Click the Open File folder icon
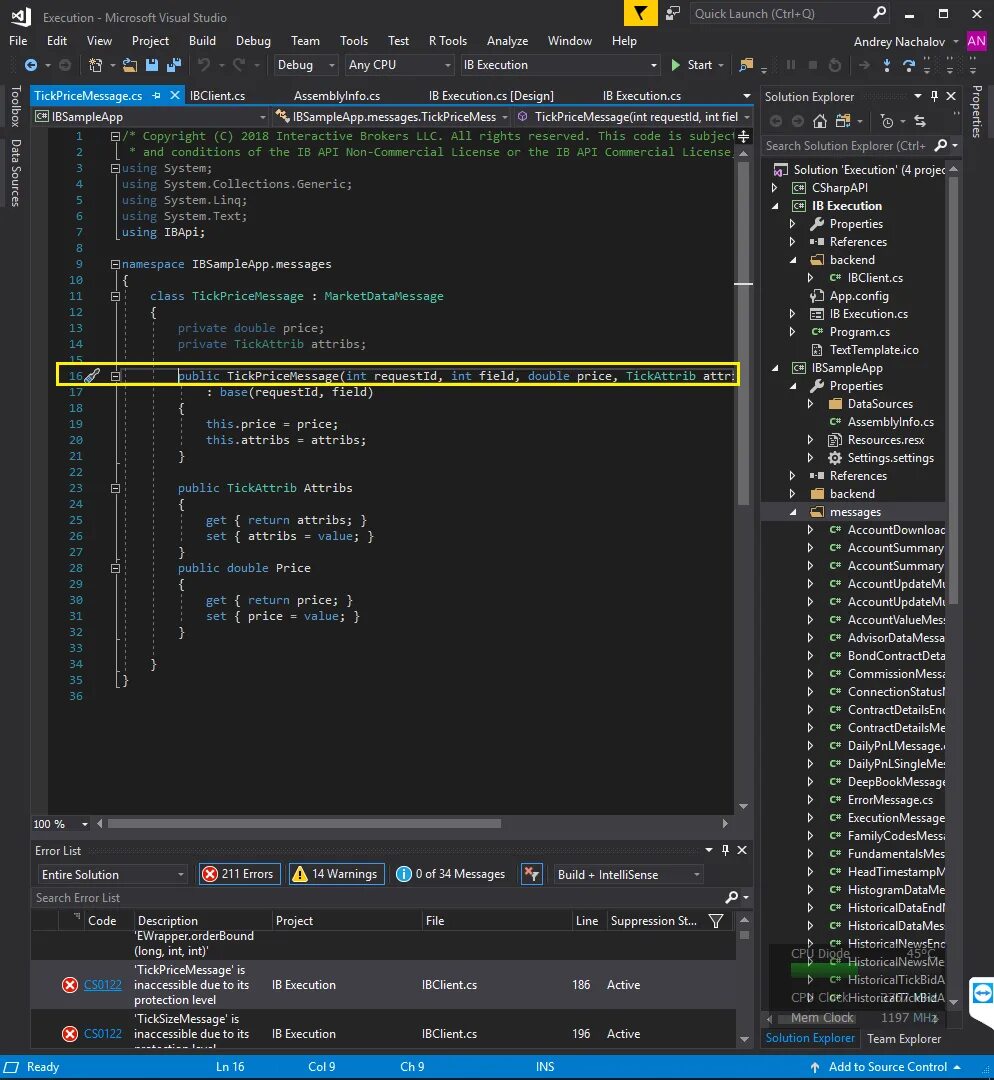The image size is (994, 1080). point(130,65)
